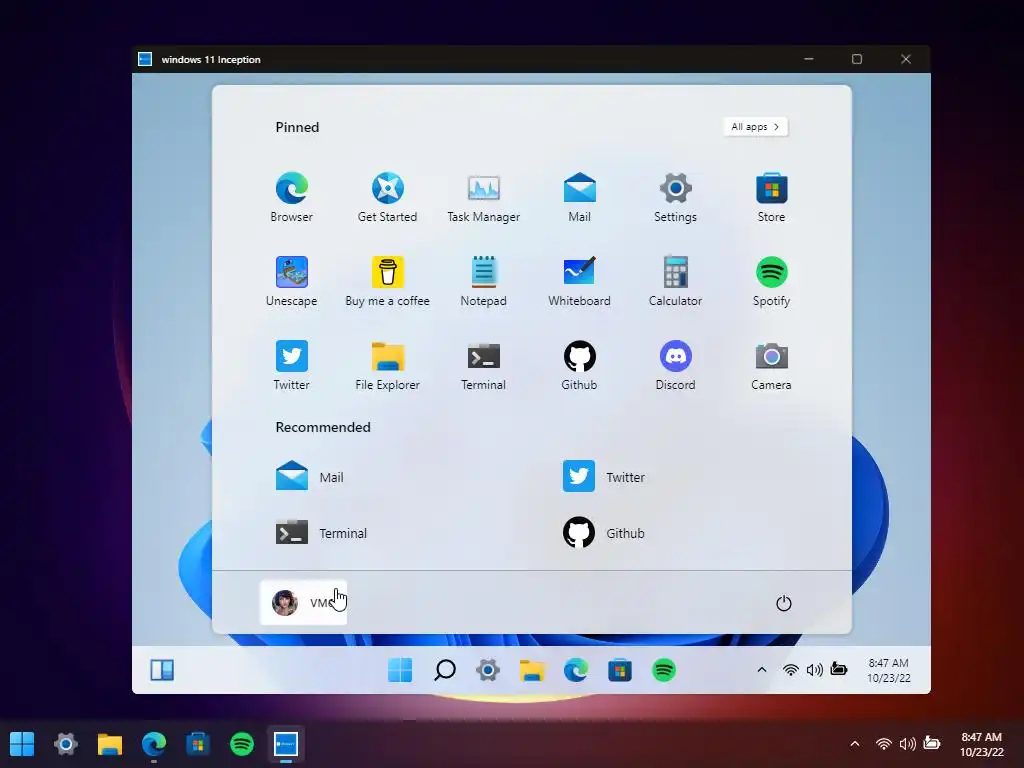Open File Explorer on the outer taskbar

(110, 743)
